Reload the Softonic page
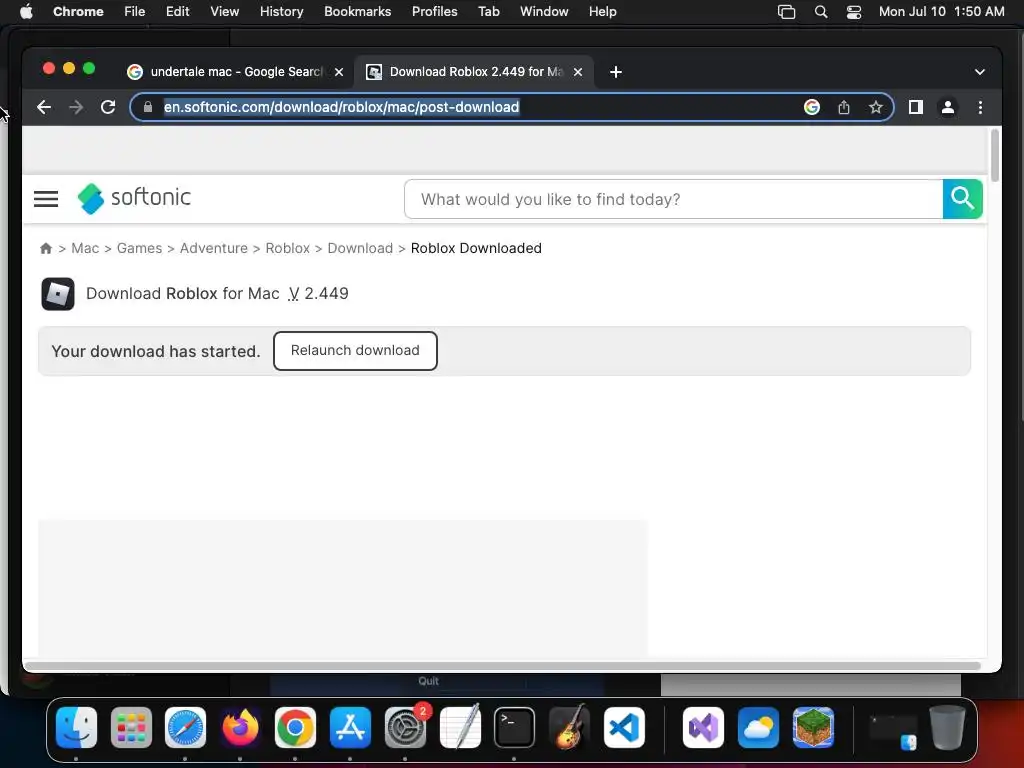Screen dimensions: 1024x768 click(108, 107)
